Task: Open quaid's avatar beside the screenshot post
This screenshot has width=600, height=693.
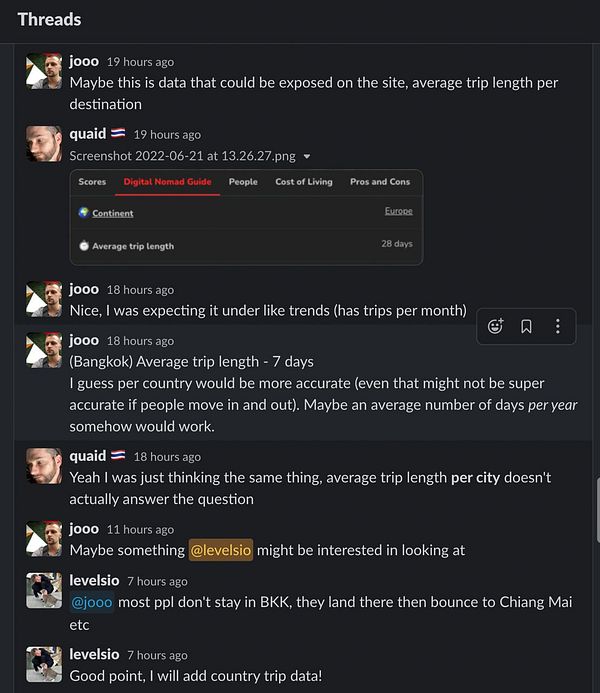Action: click(x=44, y=144)
